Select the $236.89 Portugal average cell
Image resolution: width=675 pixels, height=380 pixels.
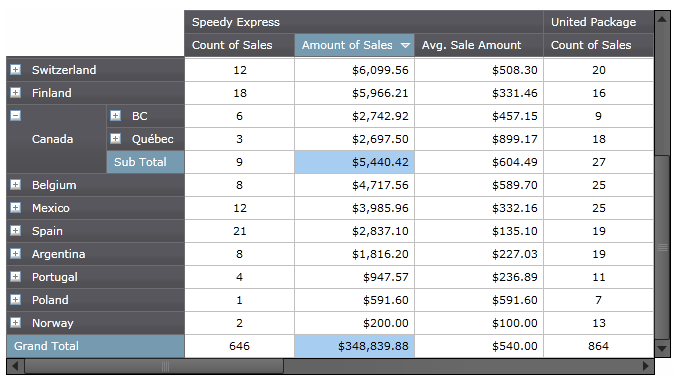point(479,277)
